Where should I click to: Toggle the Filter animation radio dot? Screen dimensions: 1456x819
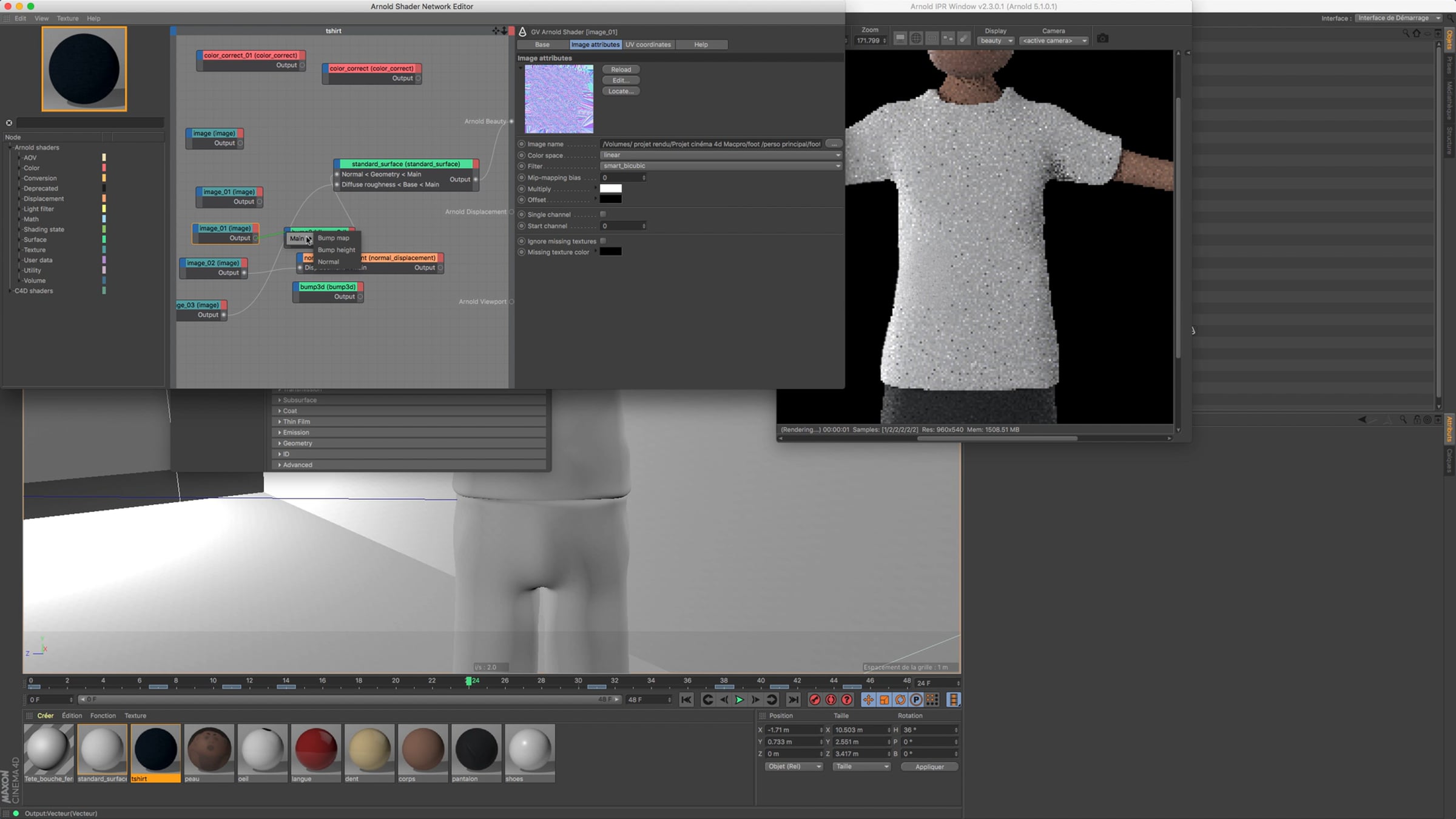(521, 166)
